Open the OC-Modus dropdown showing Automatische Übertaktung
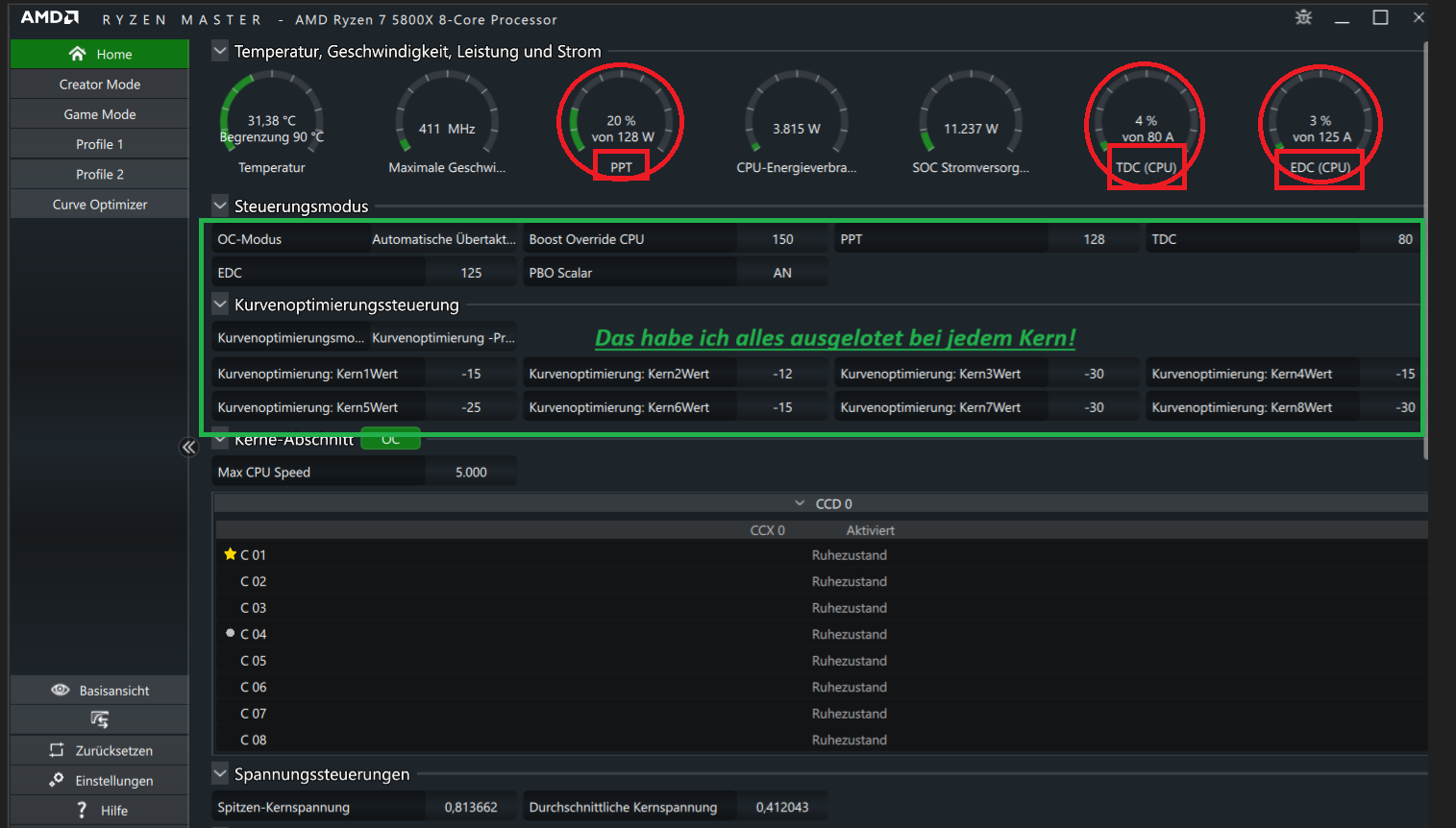The image size is (1456, 828). click(x=443, y=239)
